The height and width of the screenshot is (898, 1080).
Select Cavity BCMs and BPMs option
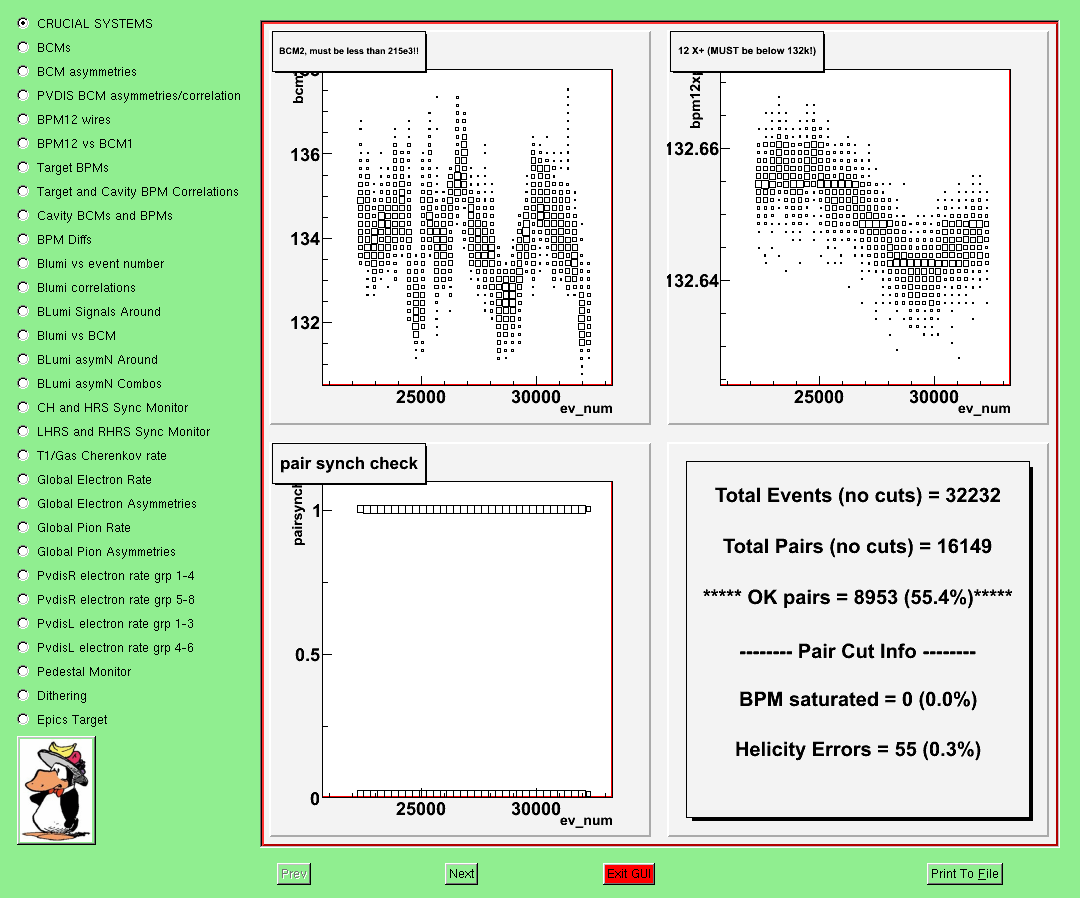coord(23,216)
